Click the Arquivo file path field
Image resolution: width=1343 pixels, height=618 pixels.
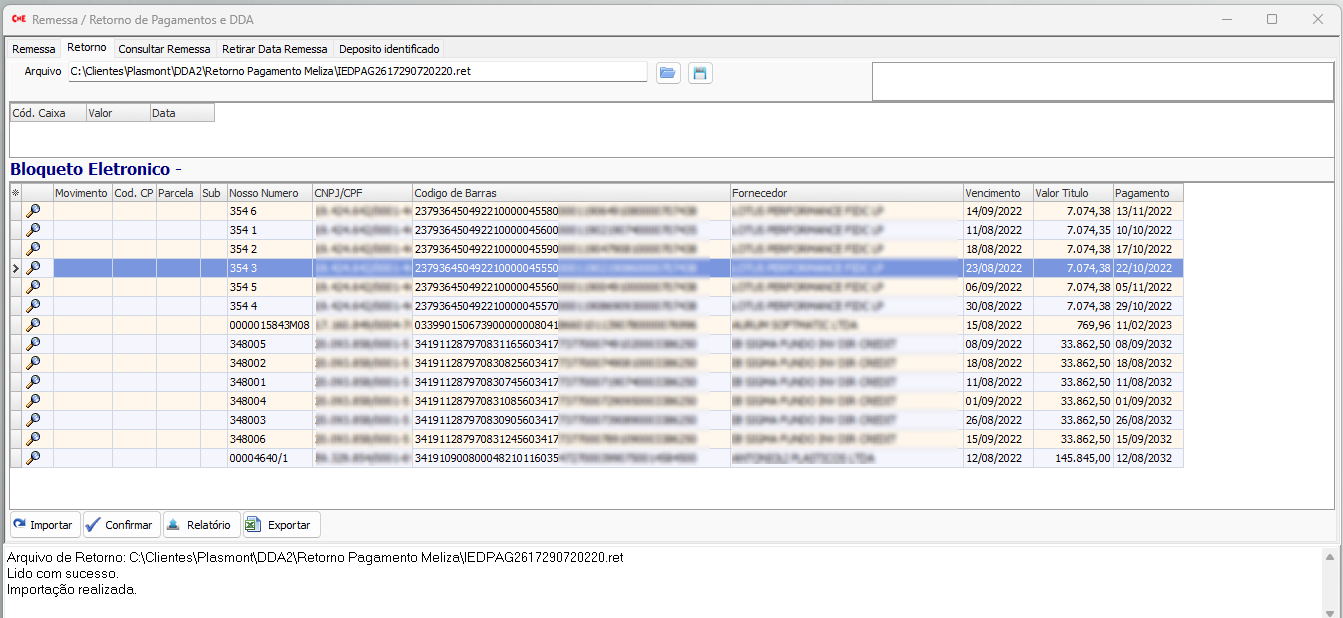pos(357,72)
